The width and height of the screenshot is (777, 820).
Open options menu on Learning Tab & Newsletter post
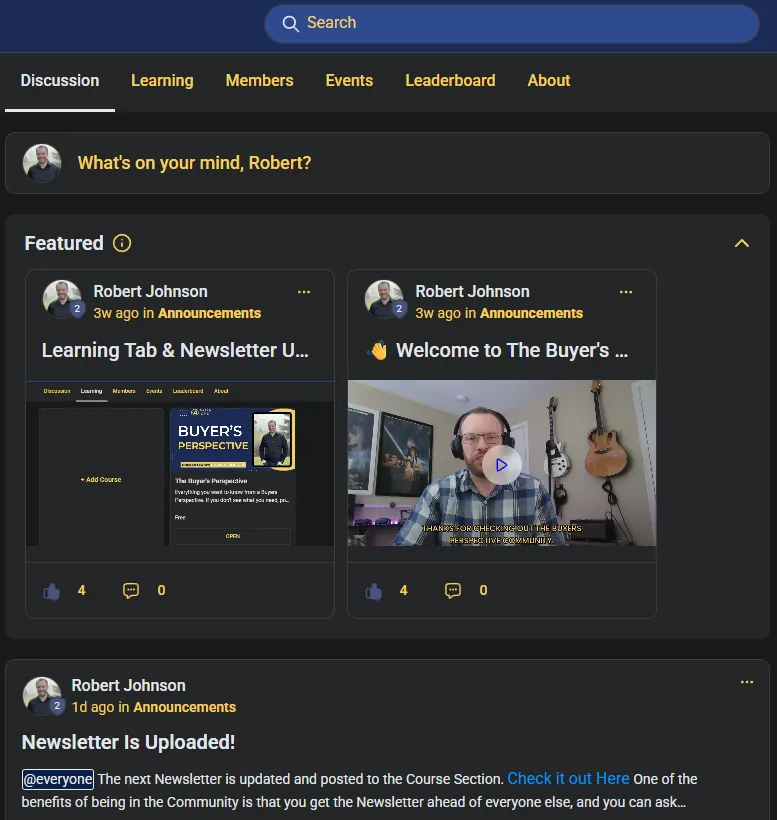(304, 292)
